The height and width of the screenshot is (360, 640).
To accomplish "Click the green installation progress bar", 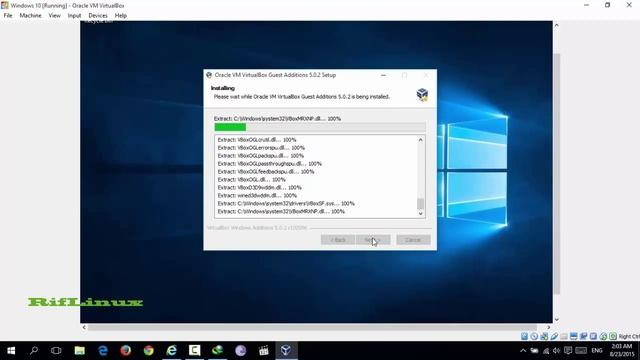I will coord(230,127).
